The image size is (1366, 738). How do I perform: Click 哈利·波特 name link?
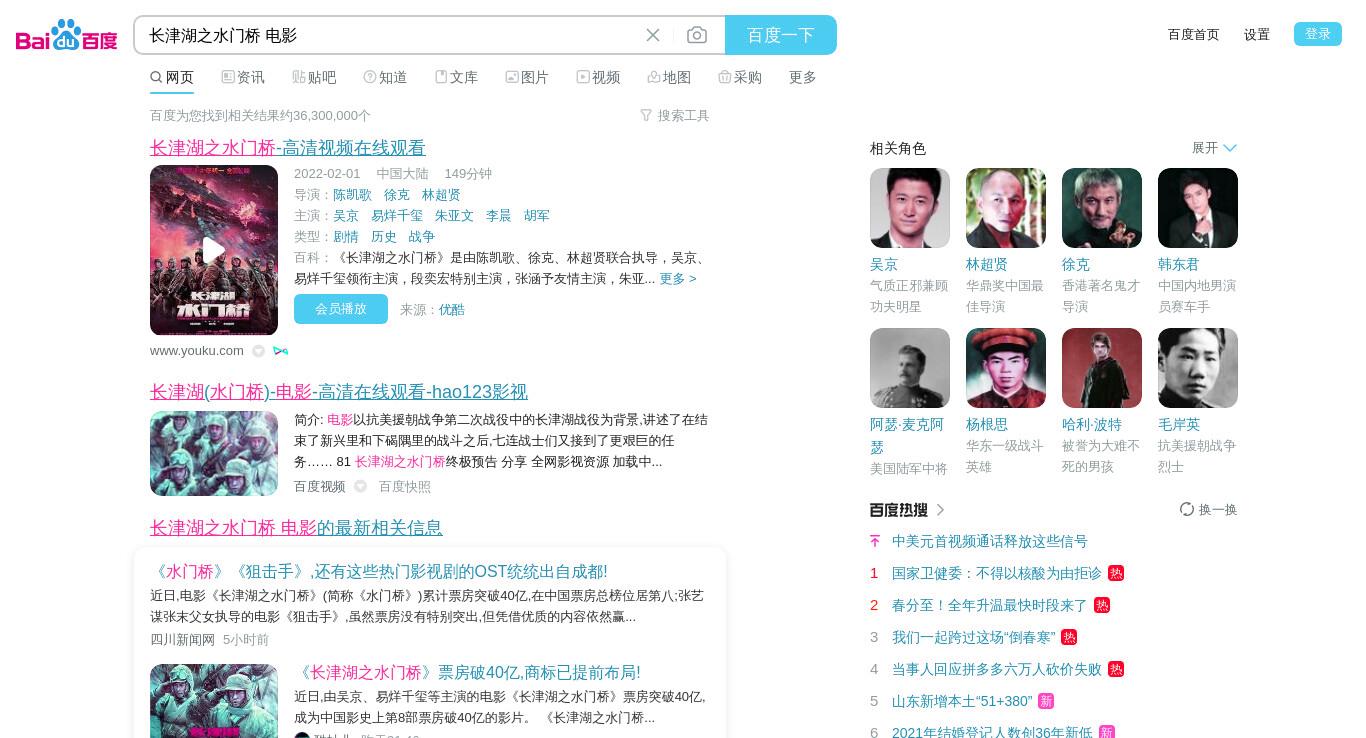click(x=1092, y=424)
